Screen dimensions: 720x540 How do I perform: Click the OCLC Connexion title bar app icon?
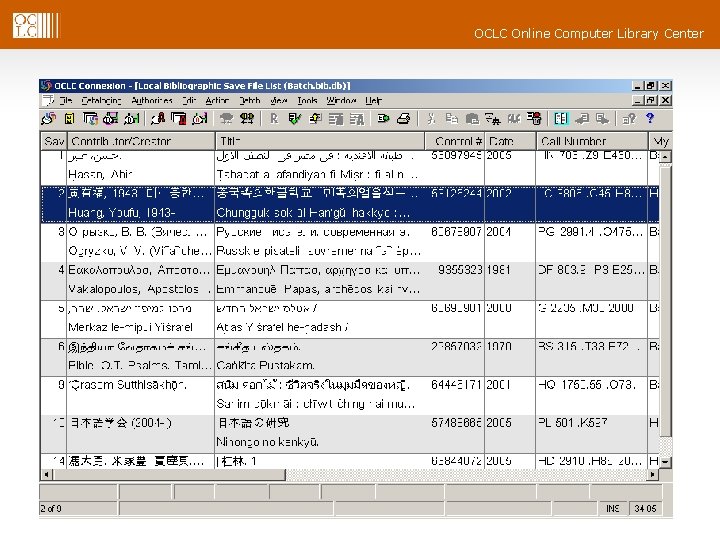click(x=46, y=86)
